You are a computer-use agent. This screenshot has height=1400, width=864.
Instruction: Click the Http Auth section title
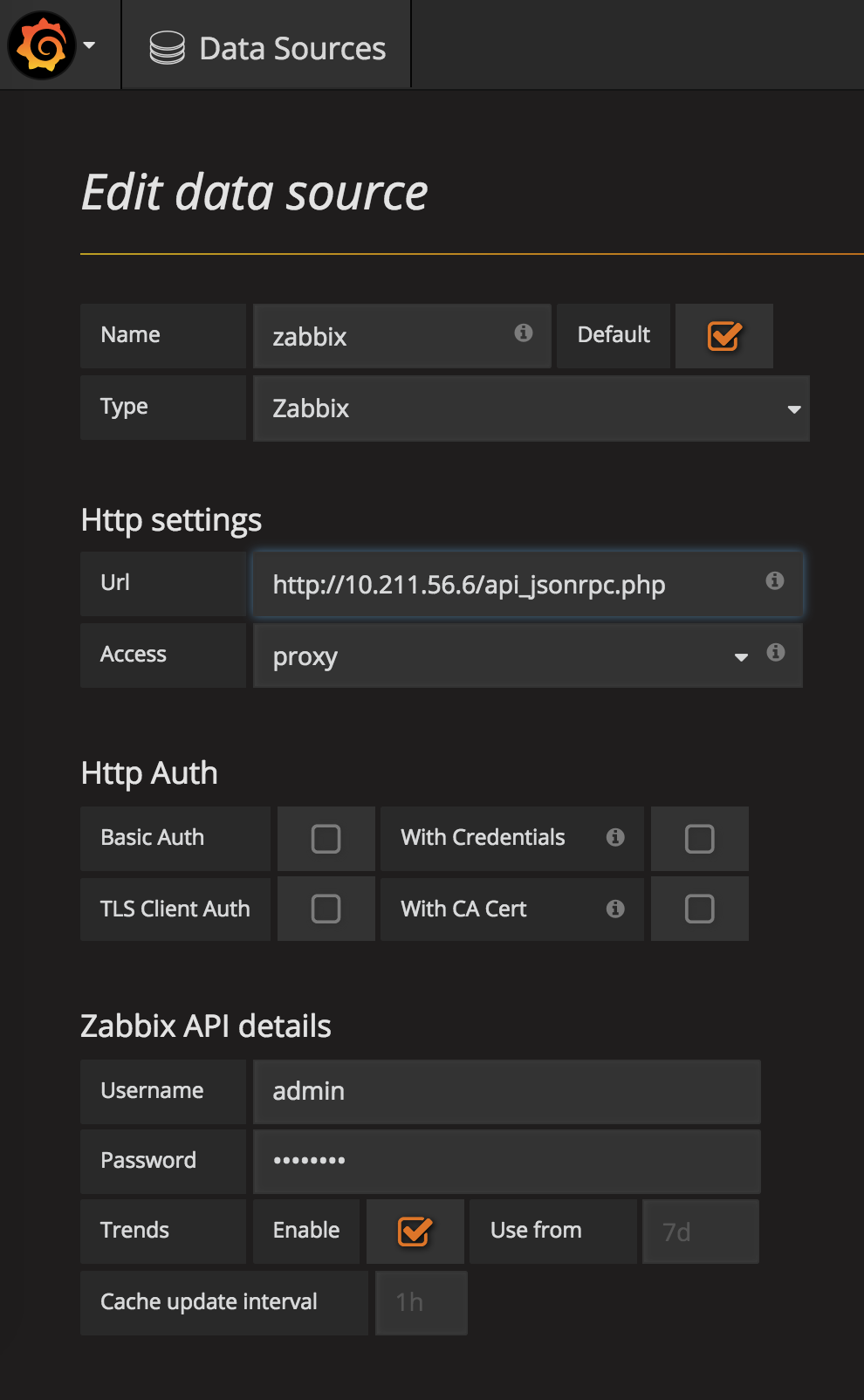pyautogui.click(x=149, y=773)
